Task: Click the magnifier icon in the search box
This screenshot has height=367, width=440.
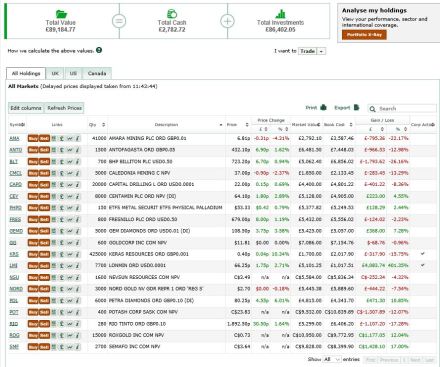Action: click(x=373, y=109)
